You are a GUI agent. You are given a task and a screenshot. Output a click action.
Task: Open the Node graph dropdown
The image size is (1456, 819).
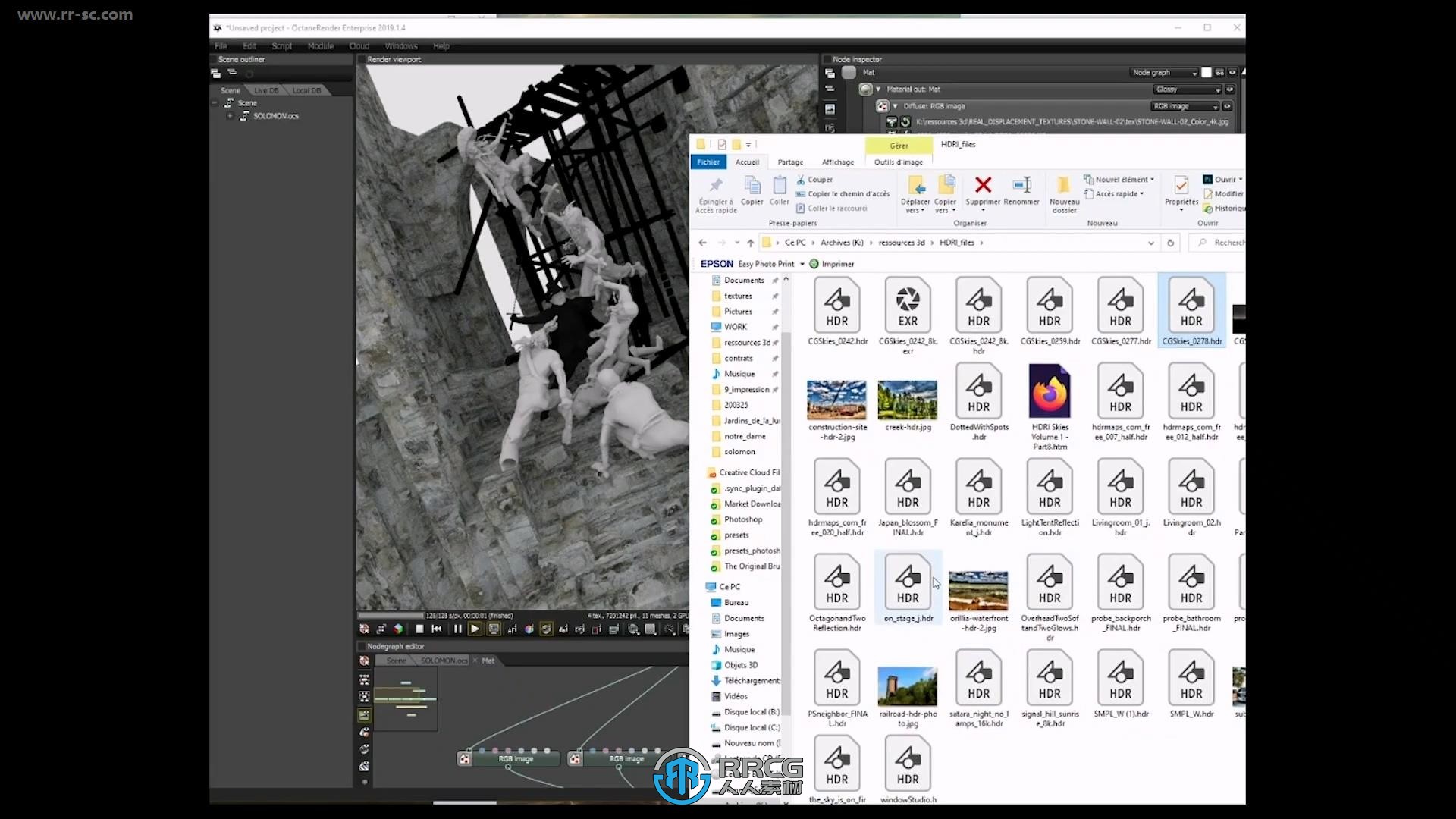[x=1164, y=73]
